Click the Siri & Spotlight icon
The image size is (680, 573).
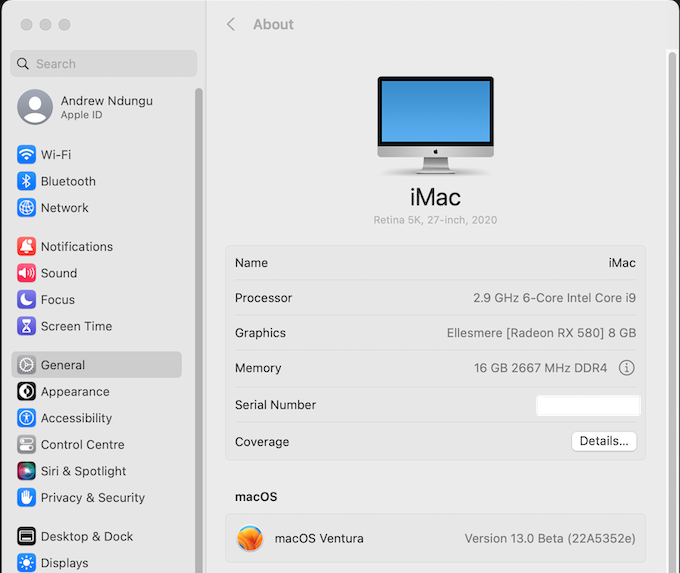tap(26, 471)
